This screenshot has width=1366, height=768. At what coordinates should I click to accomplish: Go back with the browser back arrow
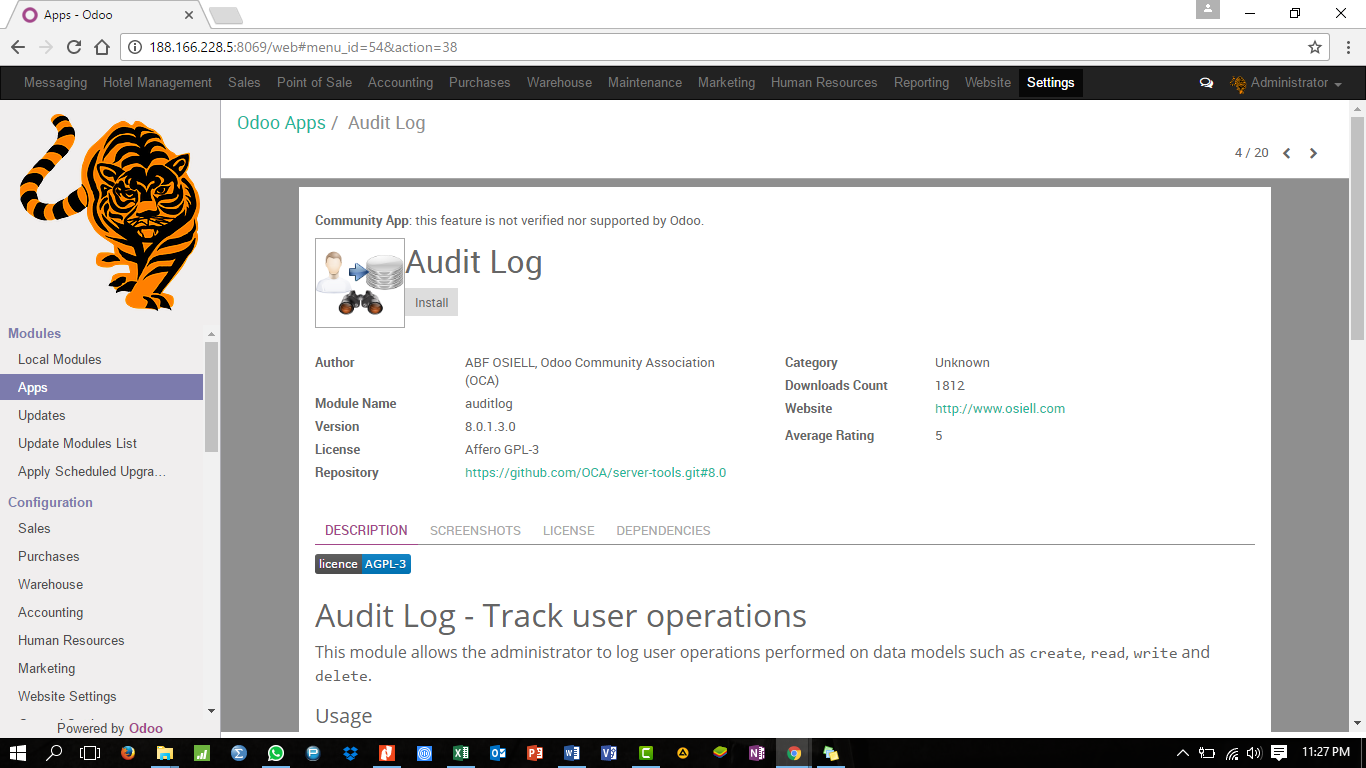point(18,47)
